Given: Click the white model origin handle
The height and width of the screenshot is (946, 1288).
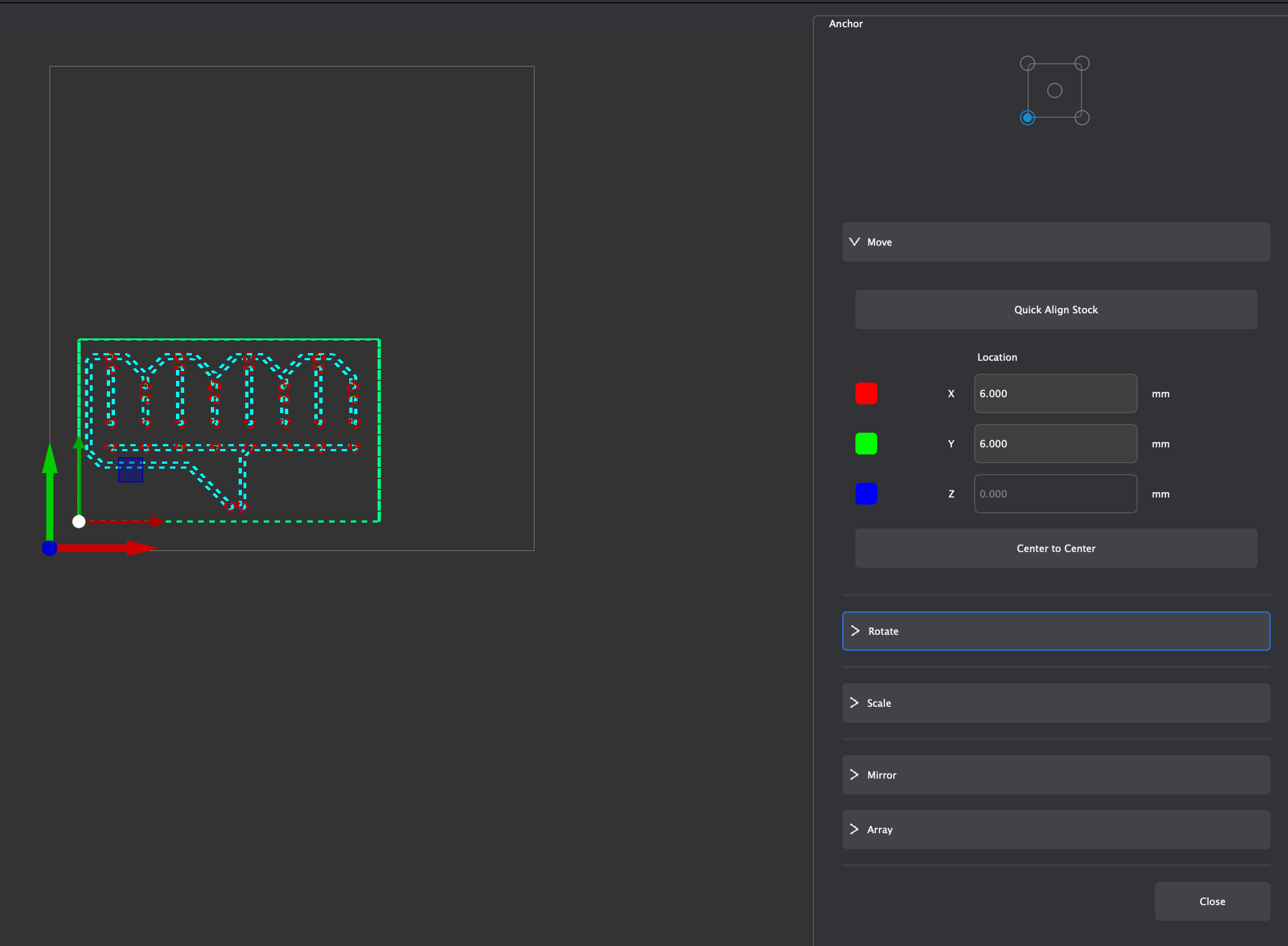Looking at the screenshot, I should [79, 521].
